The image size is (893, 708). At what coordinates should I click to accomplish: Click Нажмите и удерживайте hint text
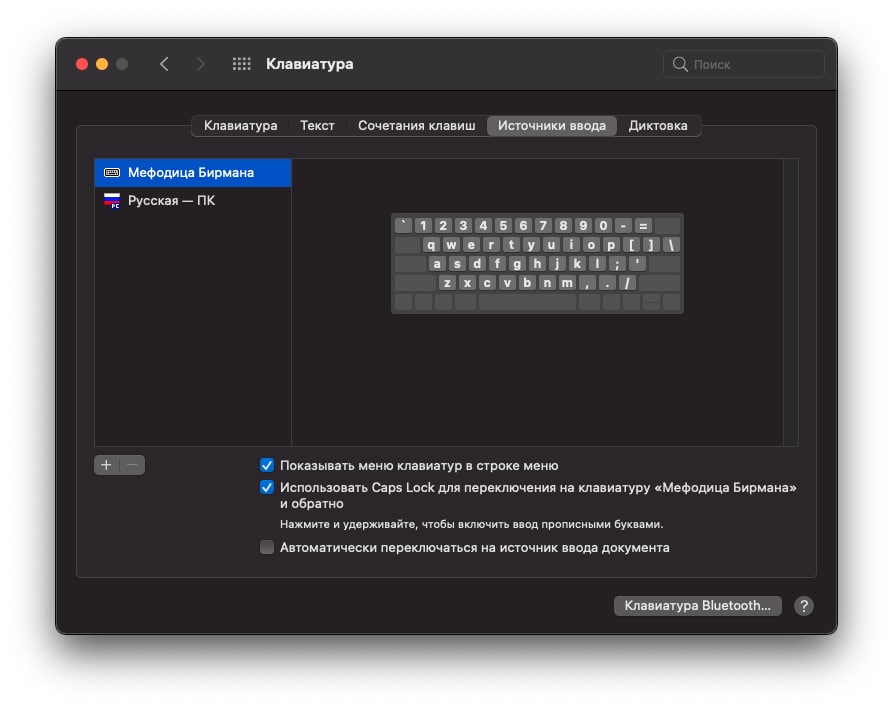pos(471,524)
